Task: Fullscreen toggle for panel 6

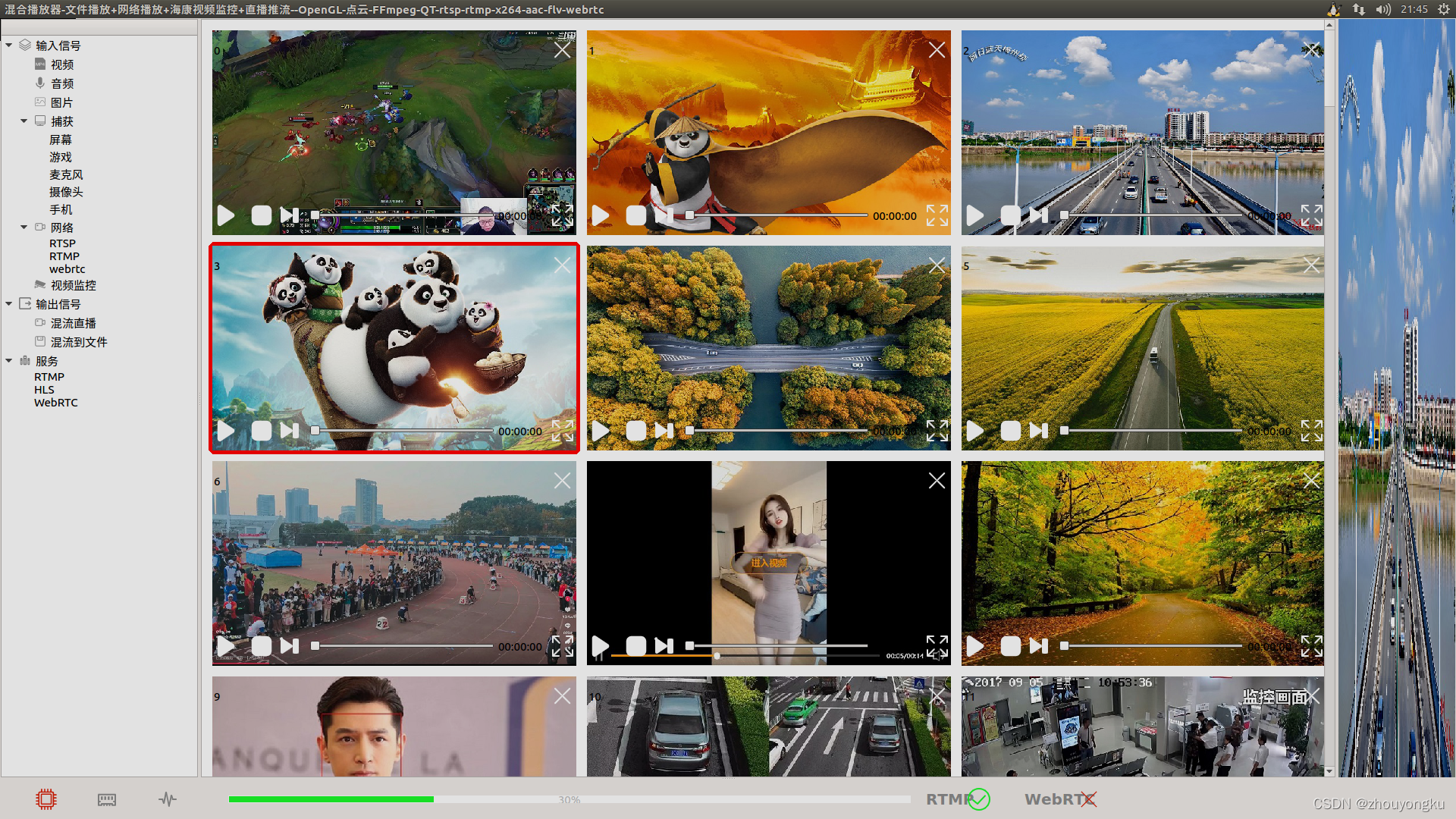Action: pyautogui.click(x=563, y=646)
